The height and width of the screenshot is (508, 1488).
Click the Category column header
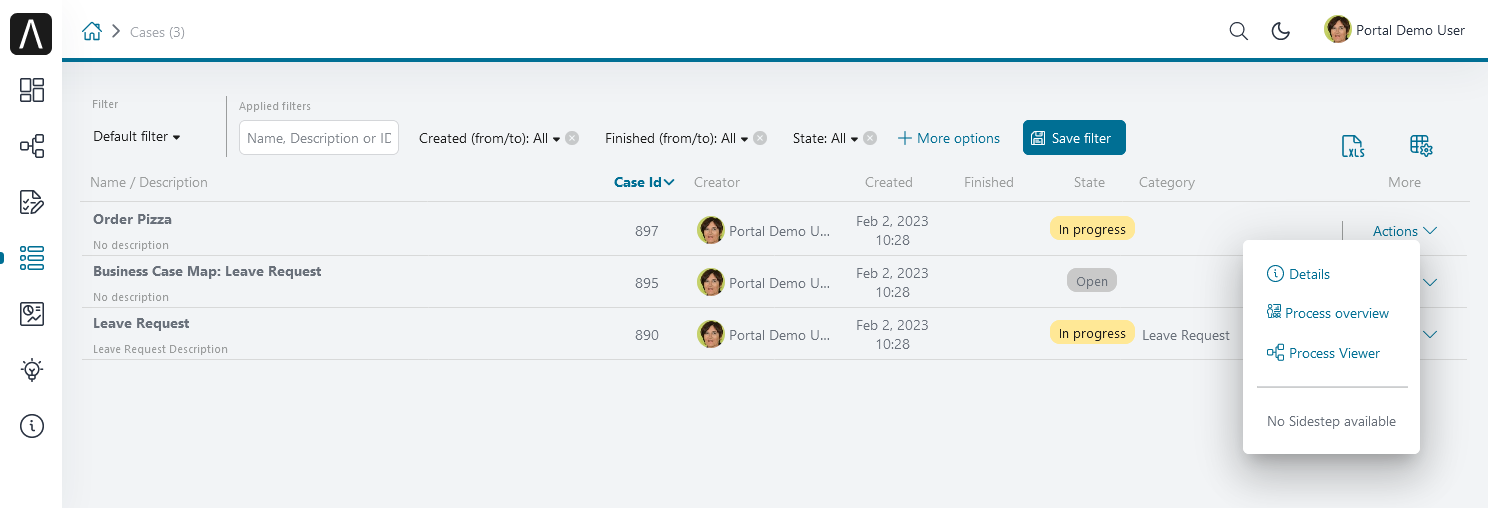tap(1167, 182)
